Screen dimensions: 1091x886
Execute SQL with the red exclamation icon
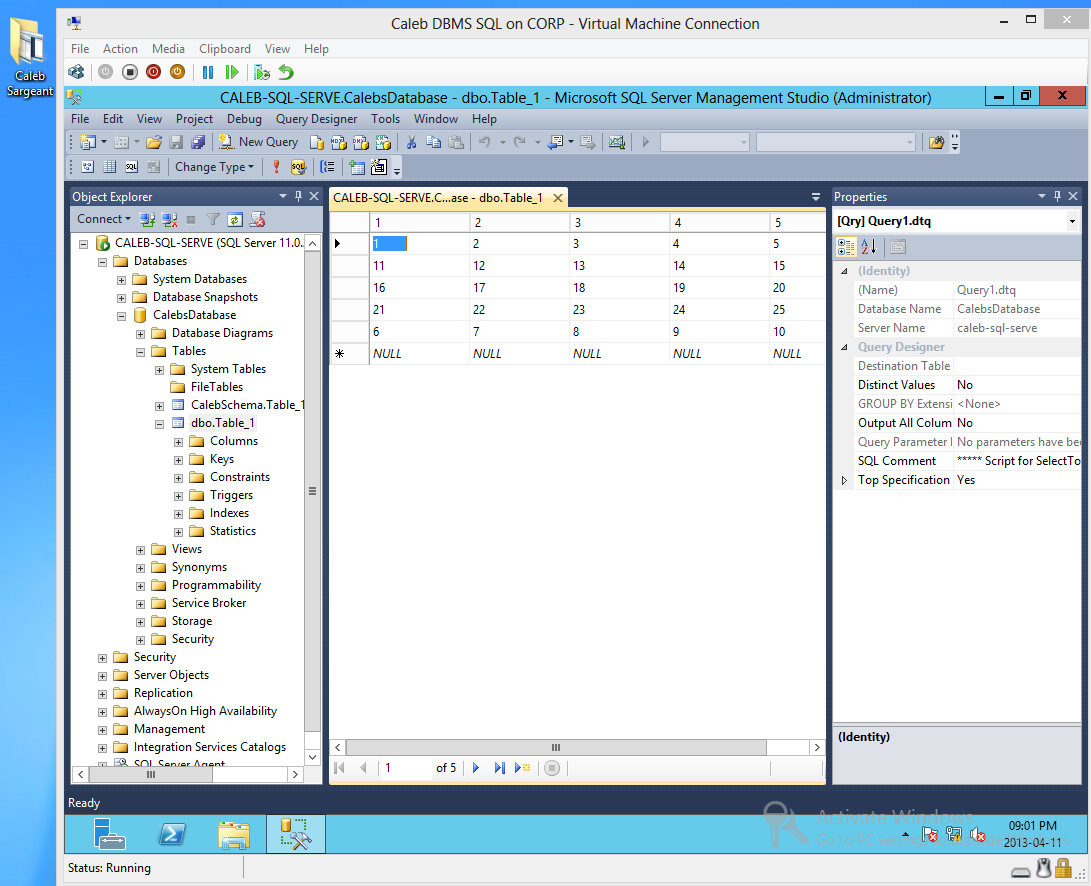(276, 166)
